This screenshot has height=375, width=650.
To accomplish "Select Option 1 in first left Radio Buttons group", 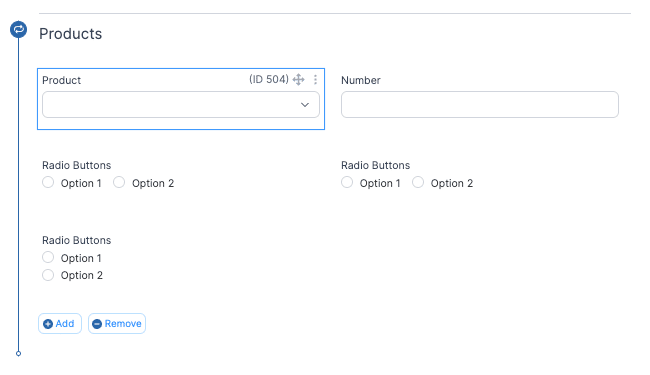I will [x=48, y=182].
